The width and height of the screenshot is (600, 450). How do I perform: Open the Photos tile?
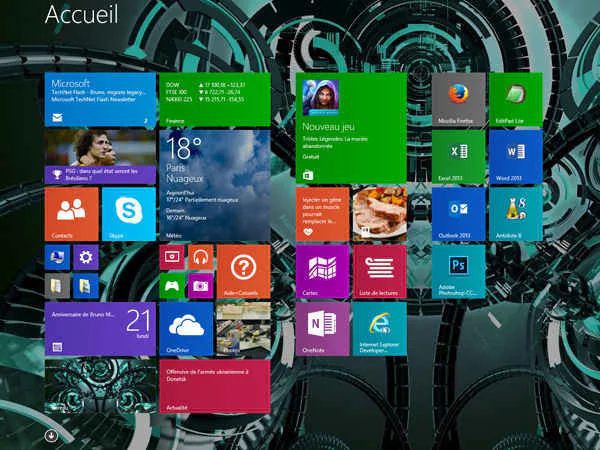coord(243,329)
